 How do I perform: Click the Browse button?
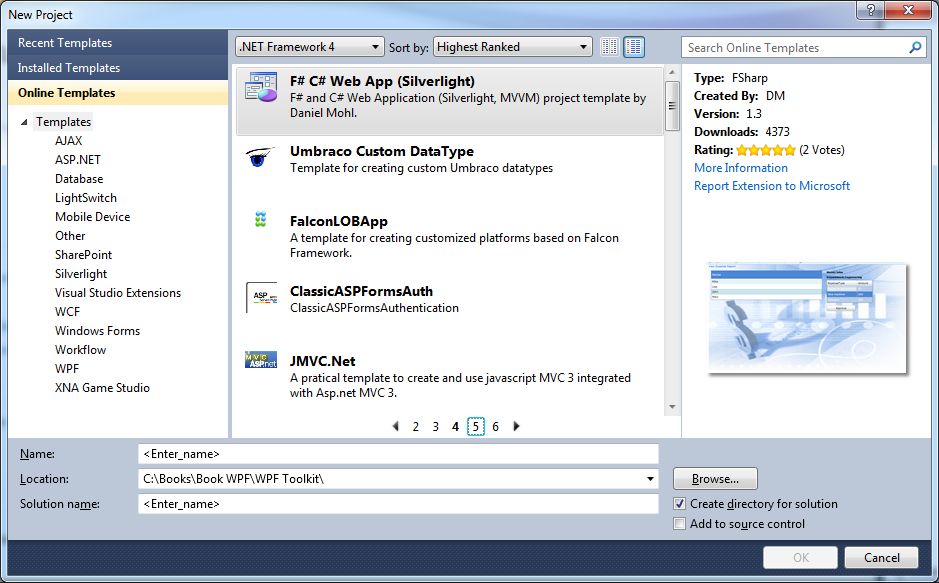714,479
